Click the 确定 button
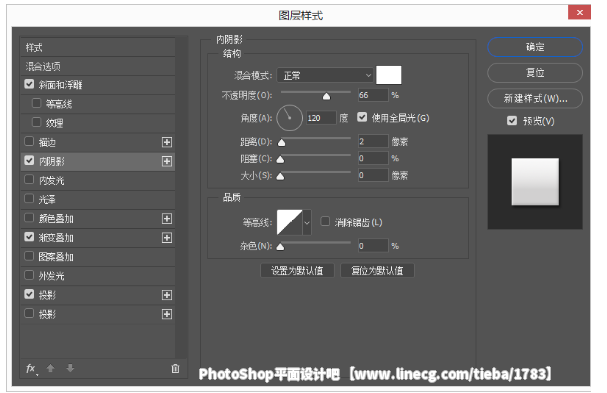607x393 pixels. coord(535,47)
